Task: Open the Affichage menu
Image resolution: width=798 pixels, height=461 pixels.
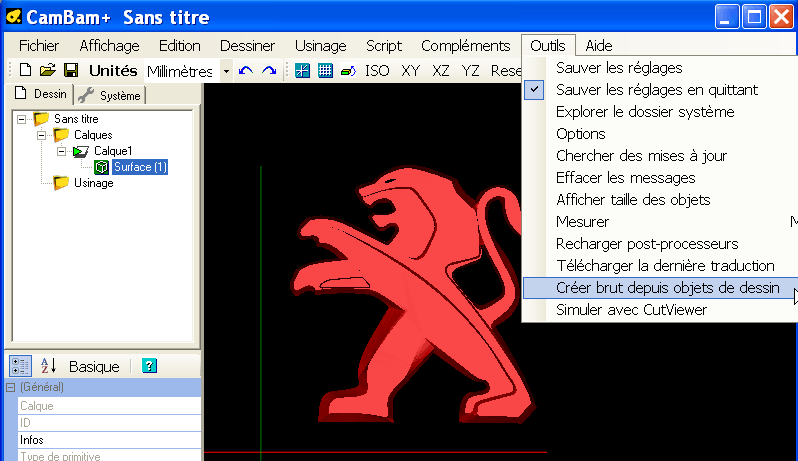Action: click(x=109, y=46)
